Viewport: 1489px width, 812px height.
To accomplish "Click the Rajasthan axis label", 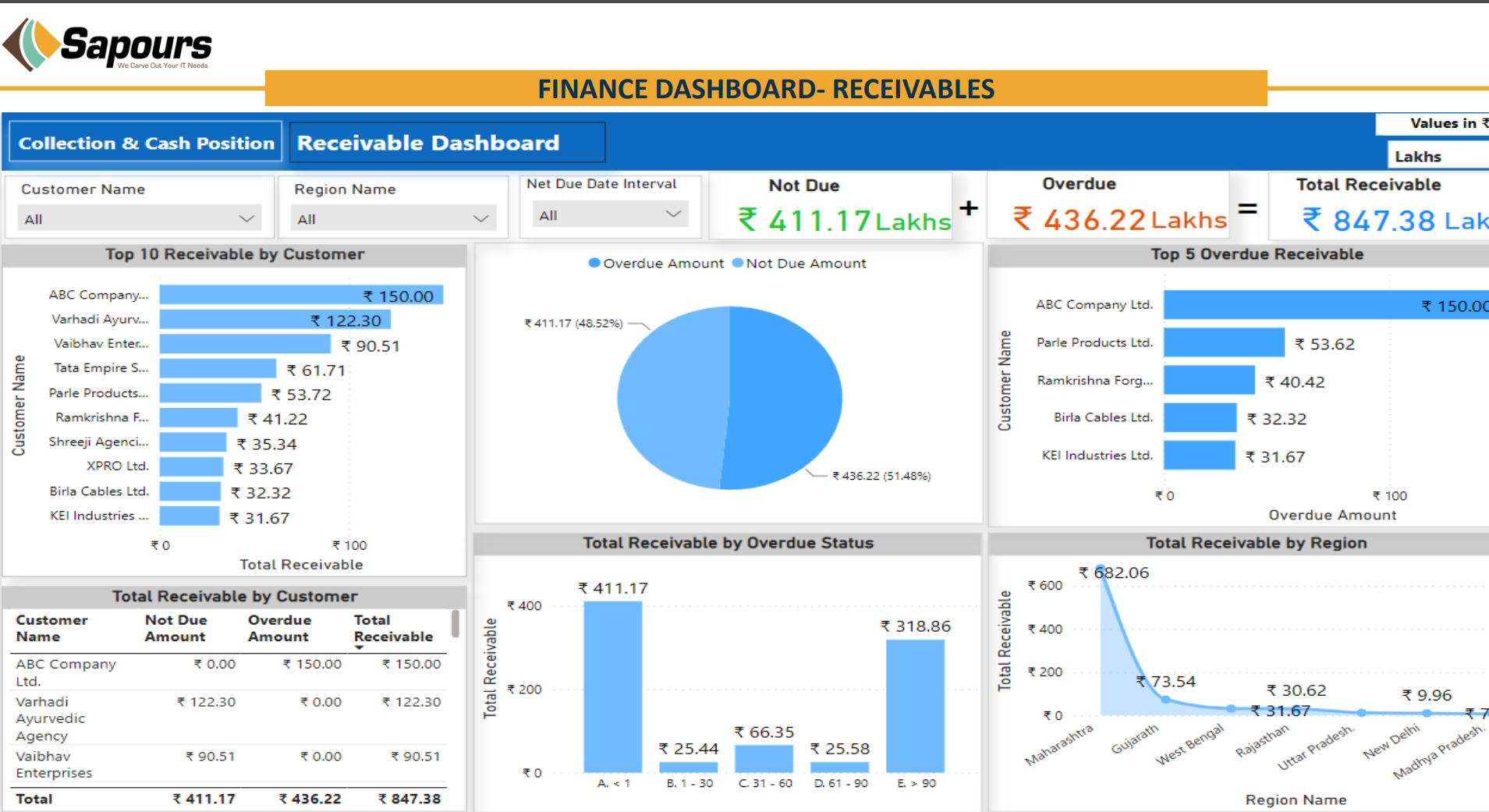I will point(1262,741).
